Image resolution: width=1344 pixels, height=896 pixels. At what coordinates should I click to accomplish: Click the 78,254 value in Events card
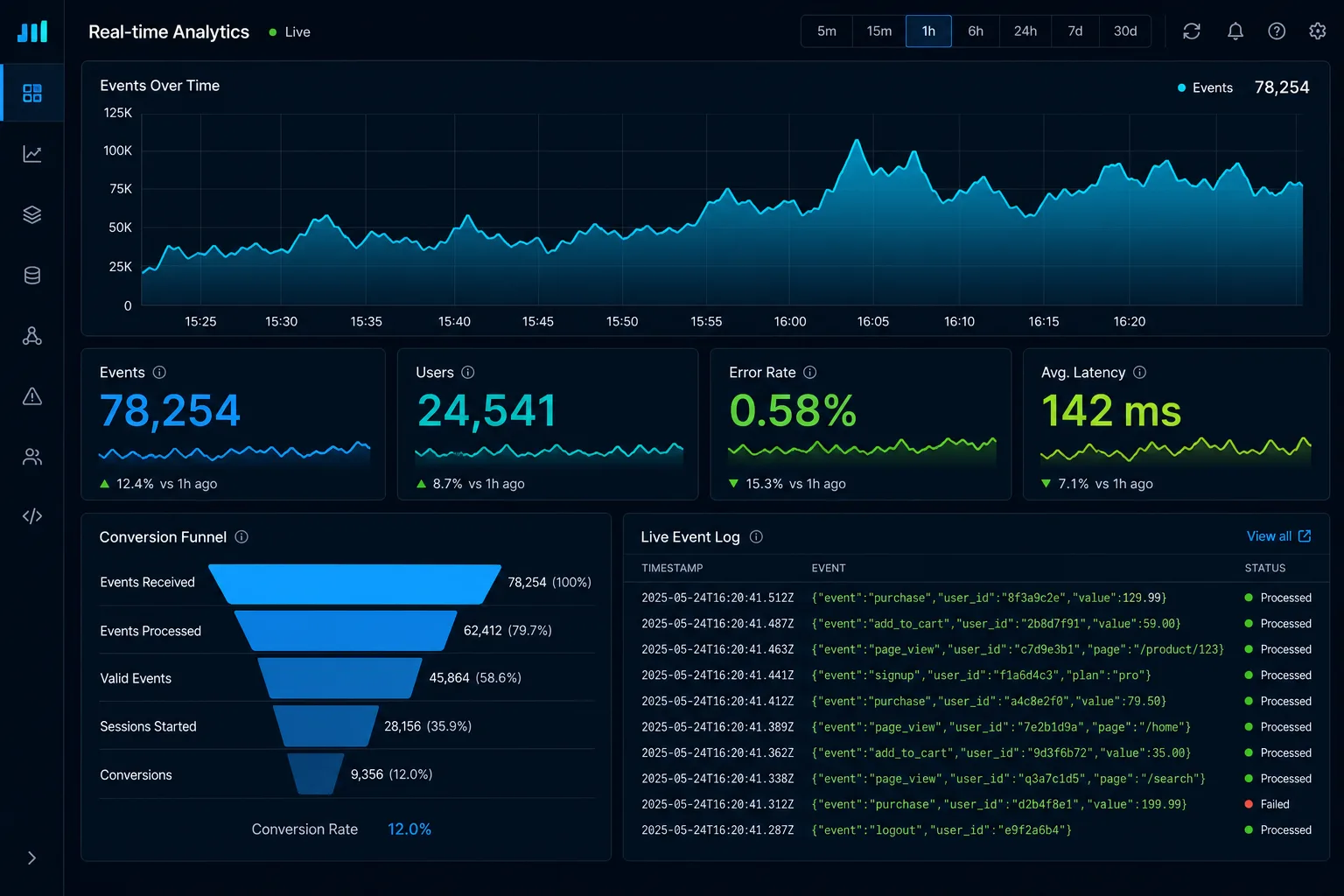click(170, 411)
